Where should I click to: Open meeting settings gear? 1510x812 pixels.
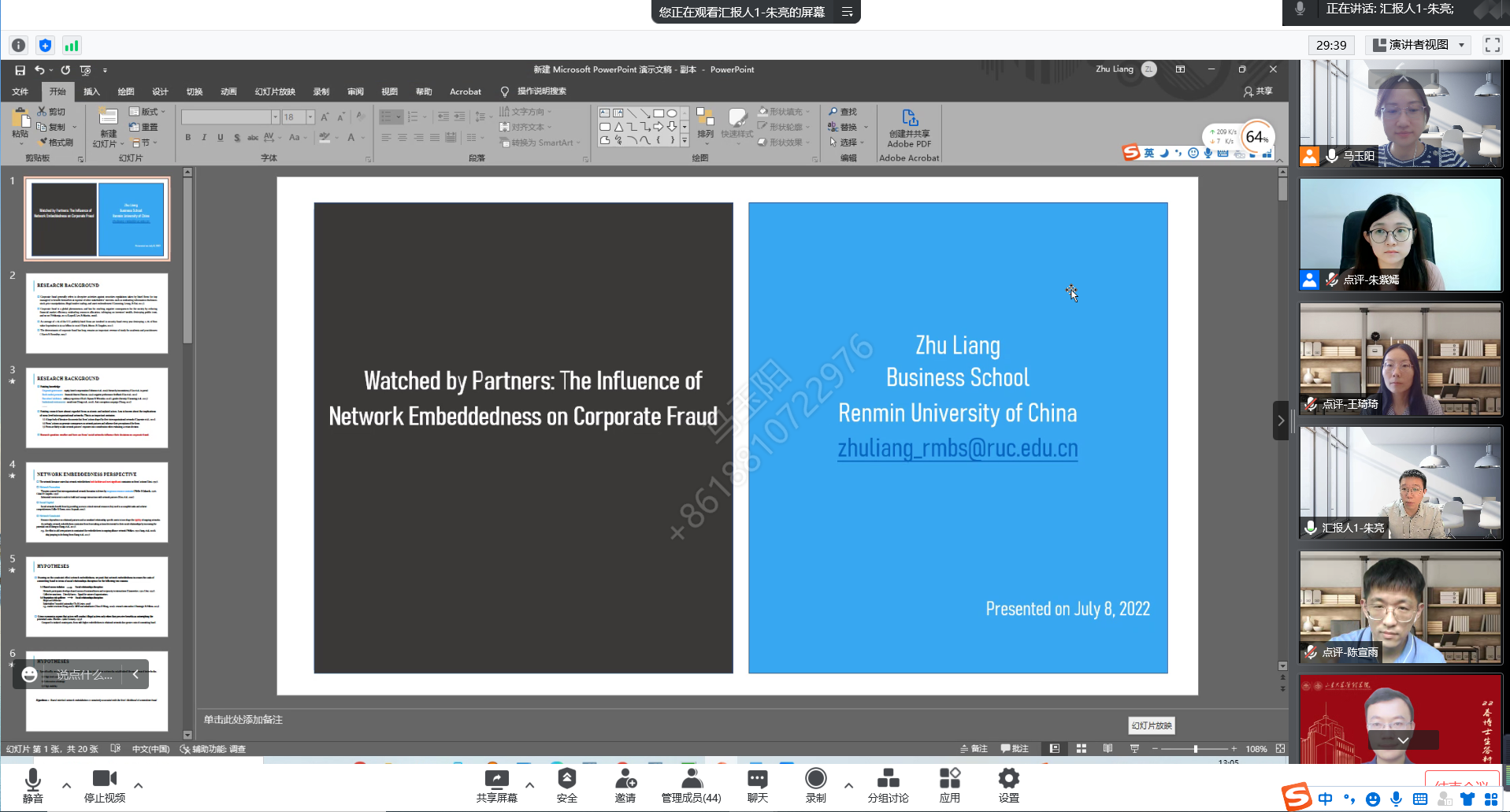(x=1008, y=784)
